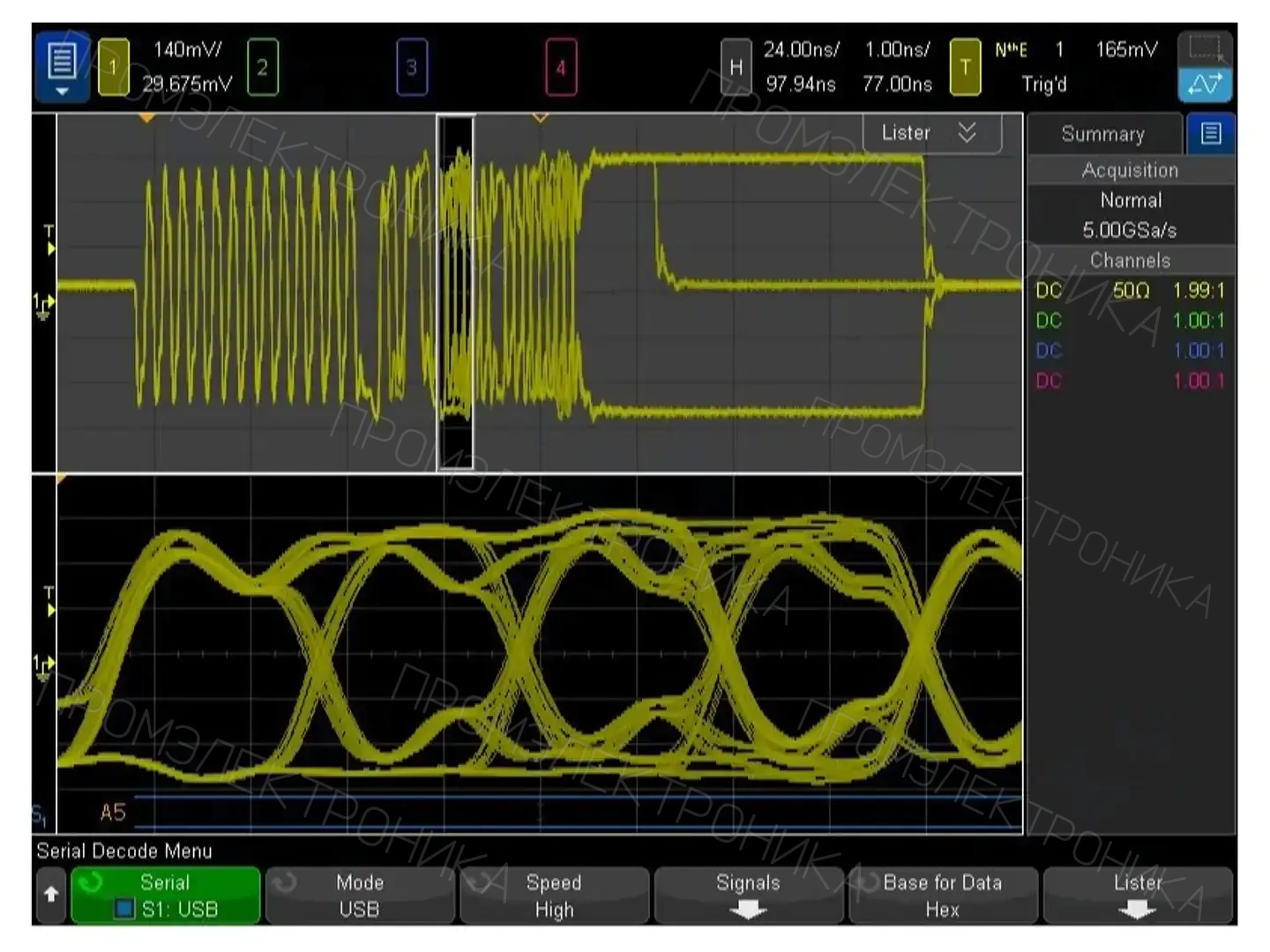Click the Channels section header
Image resolution: width=1270 pixels, height=952 pixels.
pos(1130,260)
